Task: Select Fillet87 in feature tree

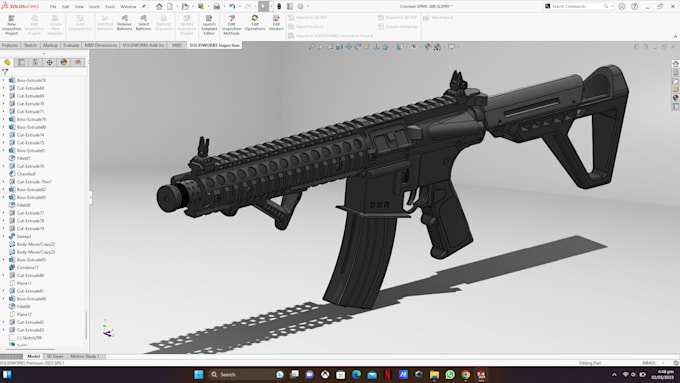Action: (x=24, y=158)
